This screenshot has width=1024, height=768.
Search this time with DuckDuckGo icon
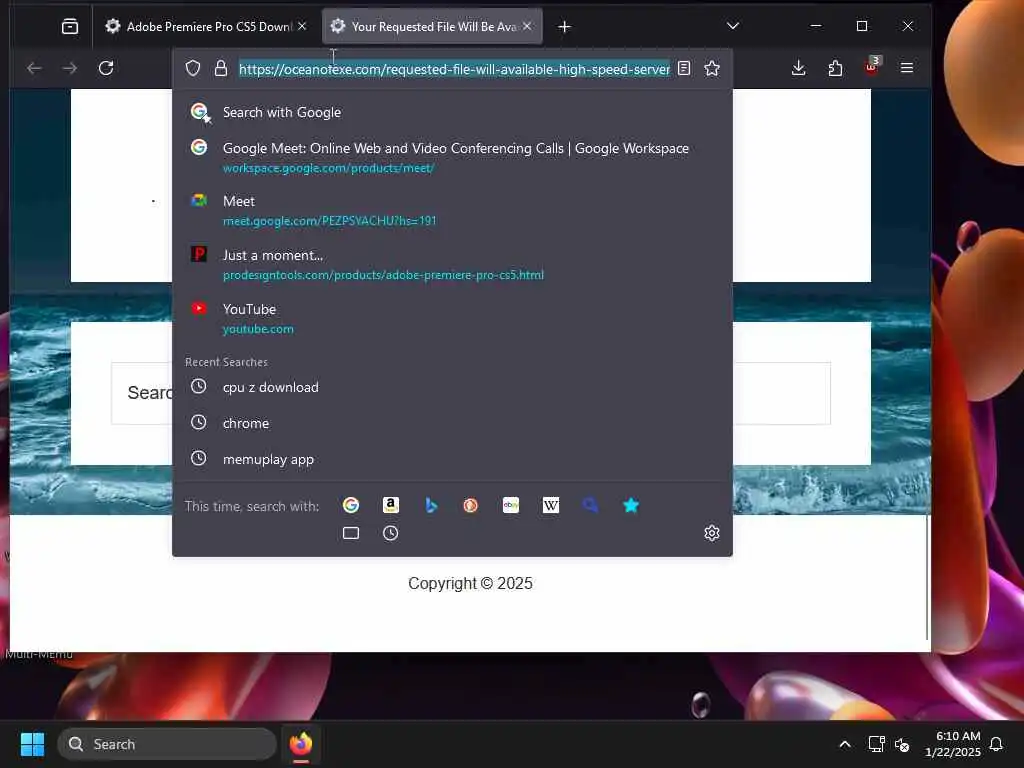pos(470,505)
